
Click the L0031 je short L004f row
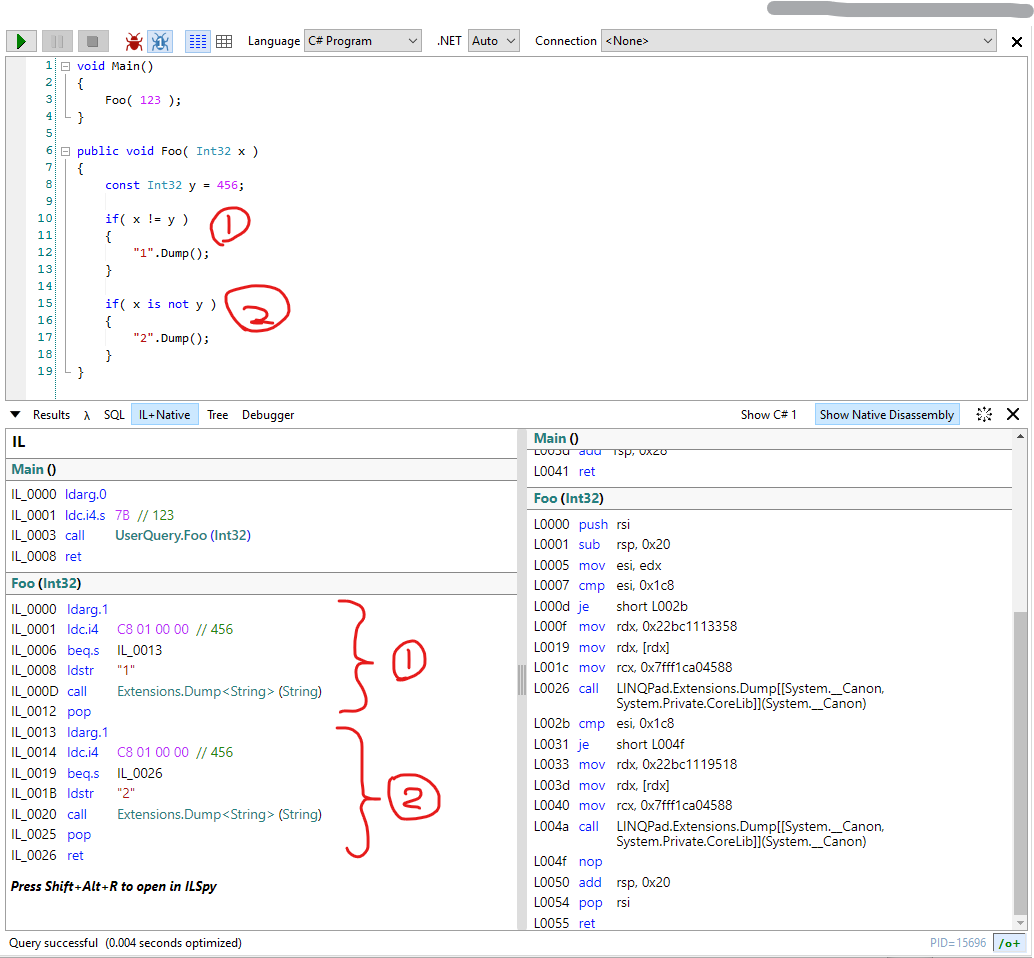click(609, 744)
